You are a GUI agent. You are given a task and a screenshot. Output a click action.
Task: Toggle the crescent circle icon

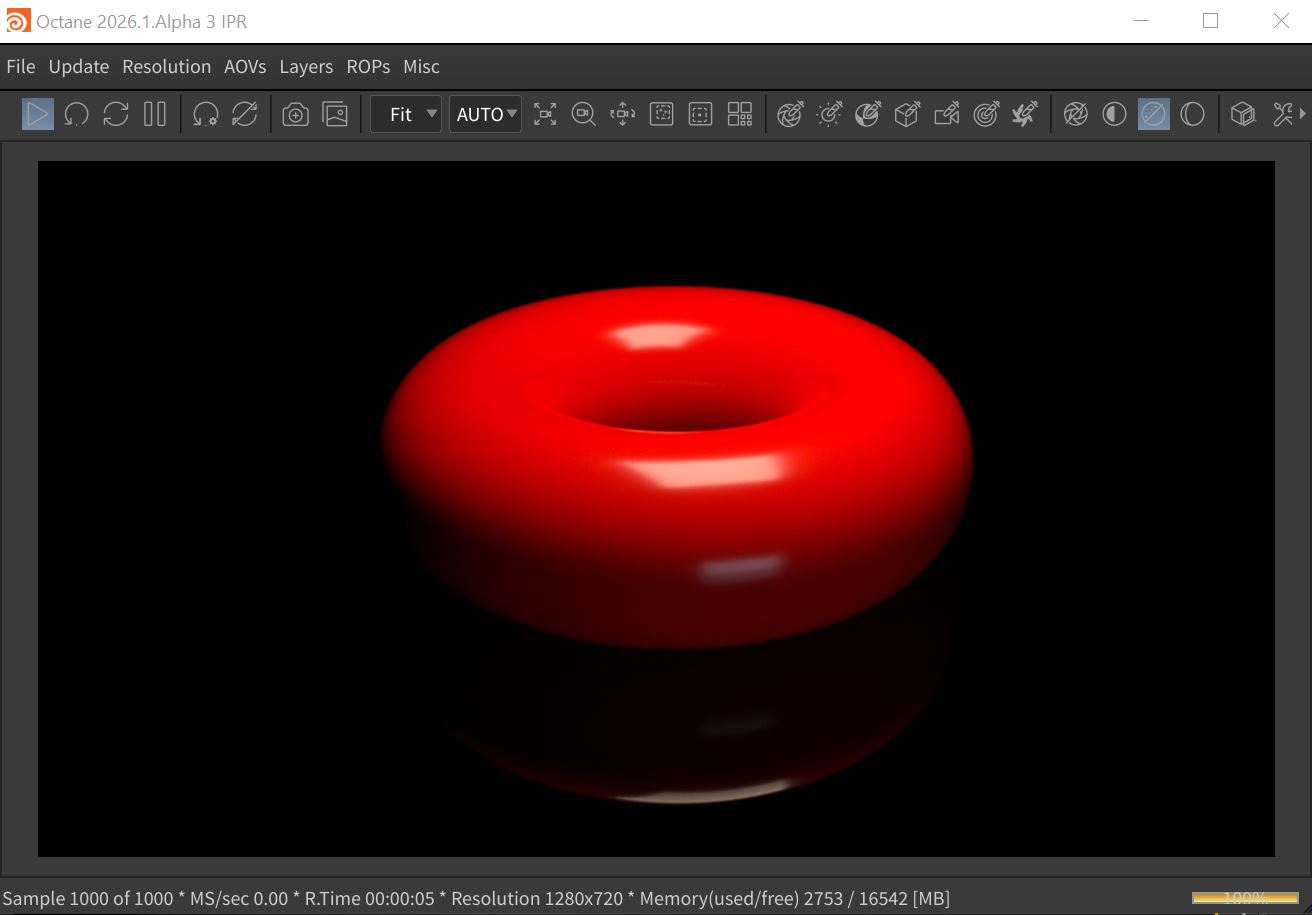(x=1192, y=114)
